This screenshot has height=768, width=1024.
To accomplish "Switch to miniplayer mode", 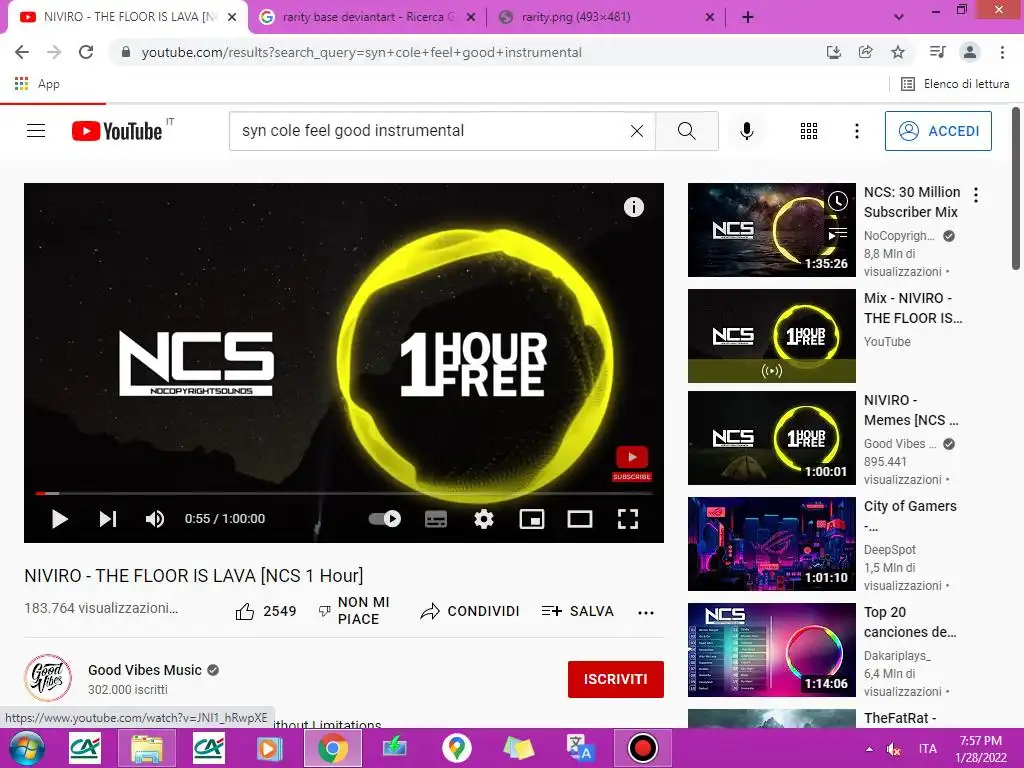I will [532, 519].
